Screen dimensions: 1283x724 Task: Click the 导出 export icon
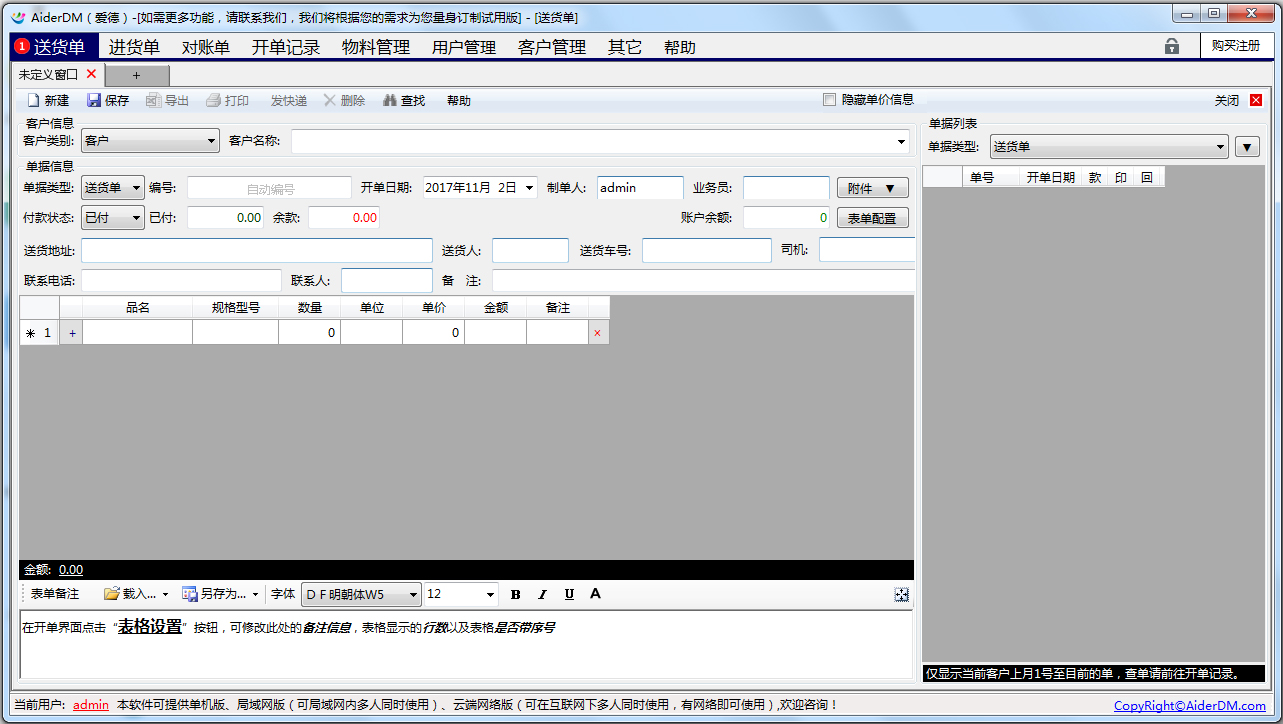[x=153, y=100]
